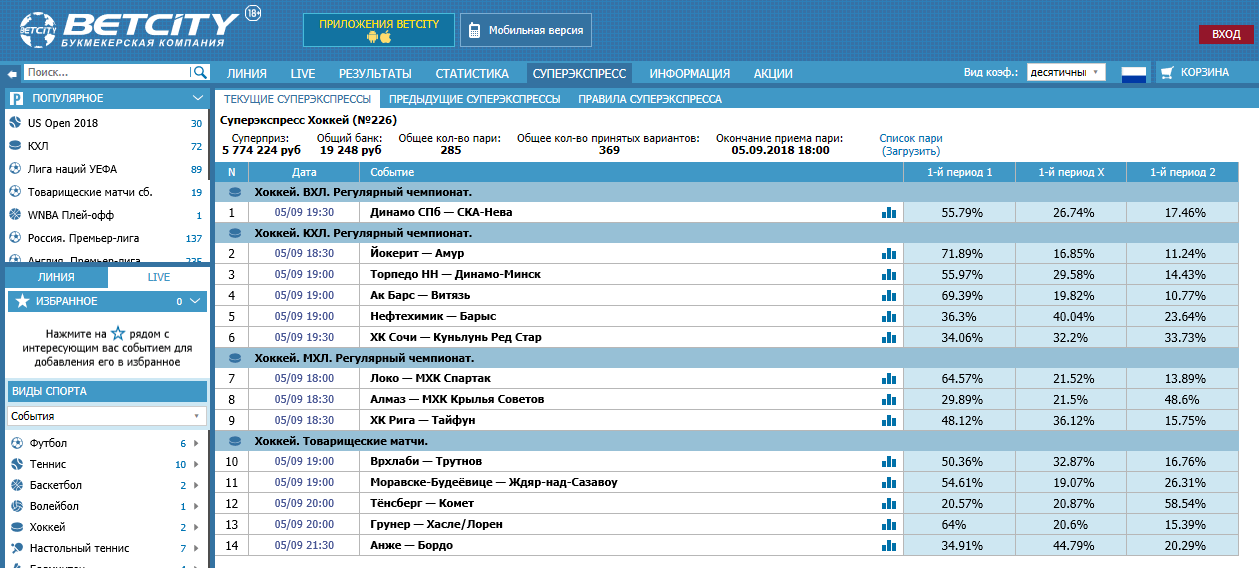Open statistics chart icon for Динамо СПб — СКА-Нева

pyautogui.click(x=888, y=212)
